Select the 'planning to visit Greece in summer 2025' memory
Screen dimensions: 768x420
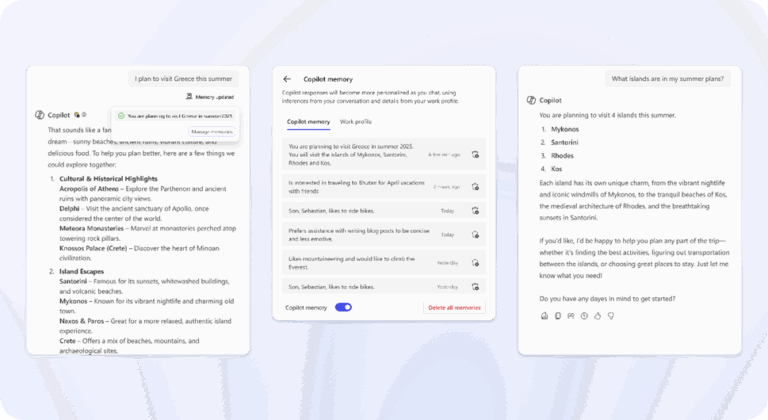point(384,154)
